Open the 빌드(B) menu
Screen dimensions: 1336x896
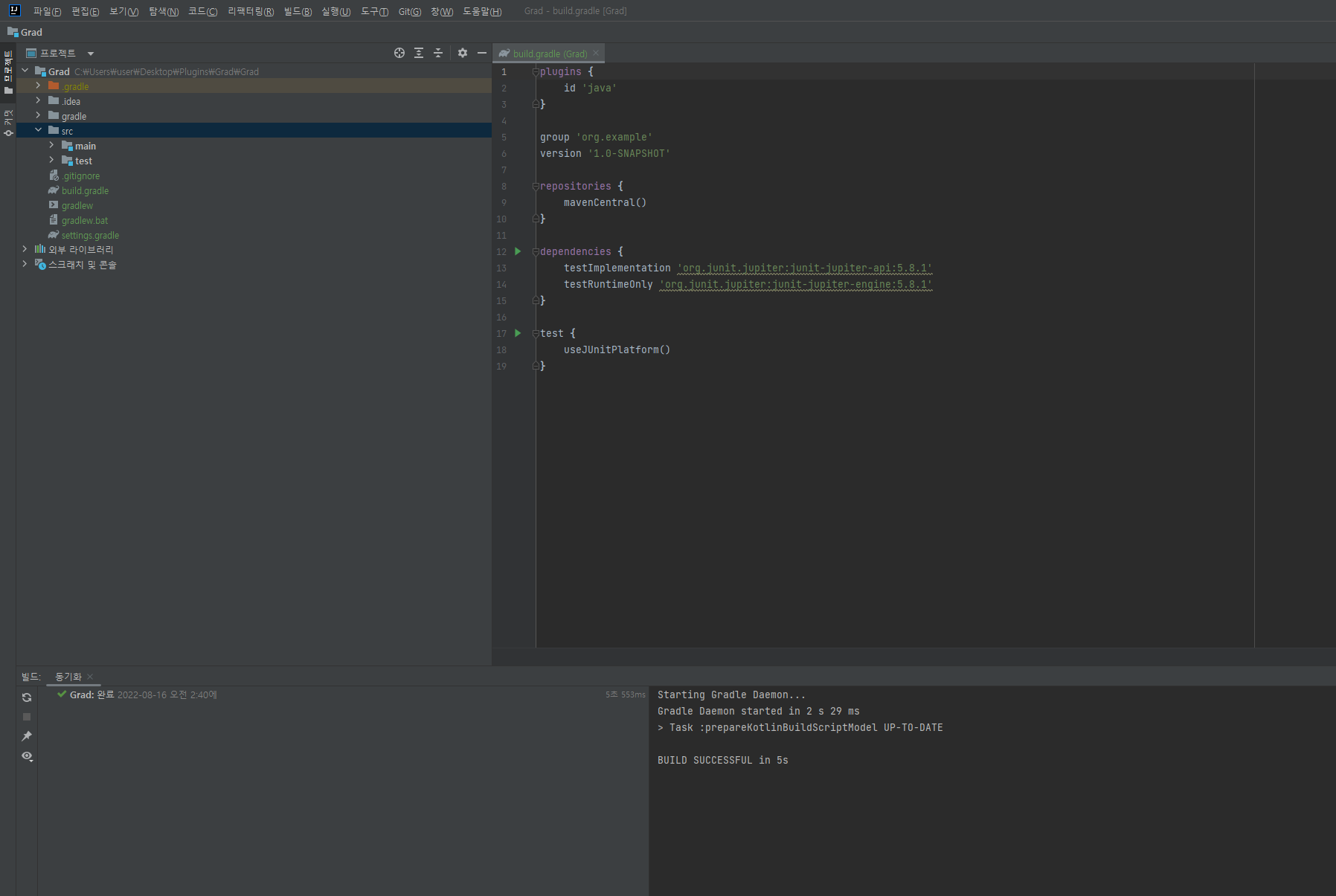298,11
